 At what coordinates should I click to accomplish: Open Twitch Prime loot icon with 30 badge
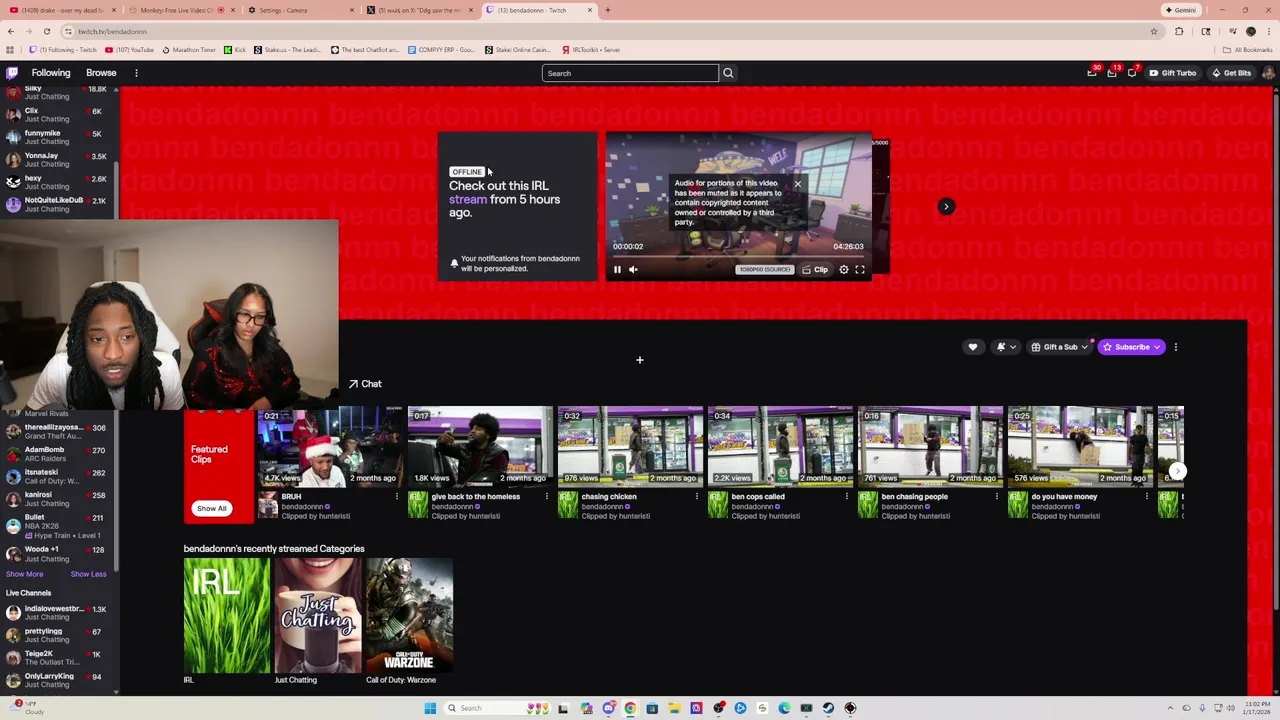tap(1092, 73)
